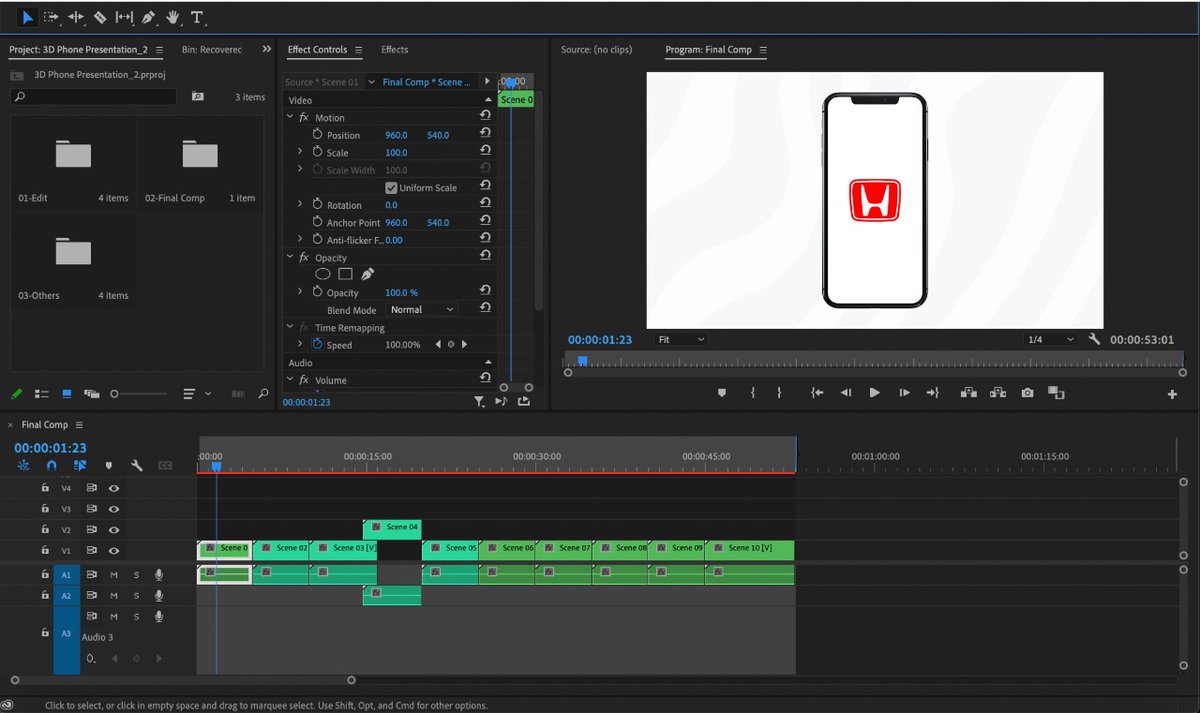The image size is (1200, 713).
Task: Click the Comparison View icon in Program monitor
Action: click(1056, 393)
